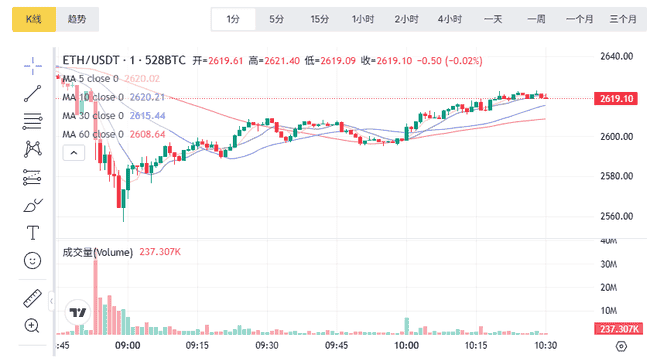Screen dimensions: 650x361
Task: Open chart settings gear icon
Action: point(621,346)
